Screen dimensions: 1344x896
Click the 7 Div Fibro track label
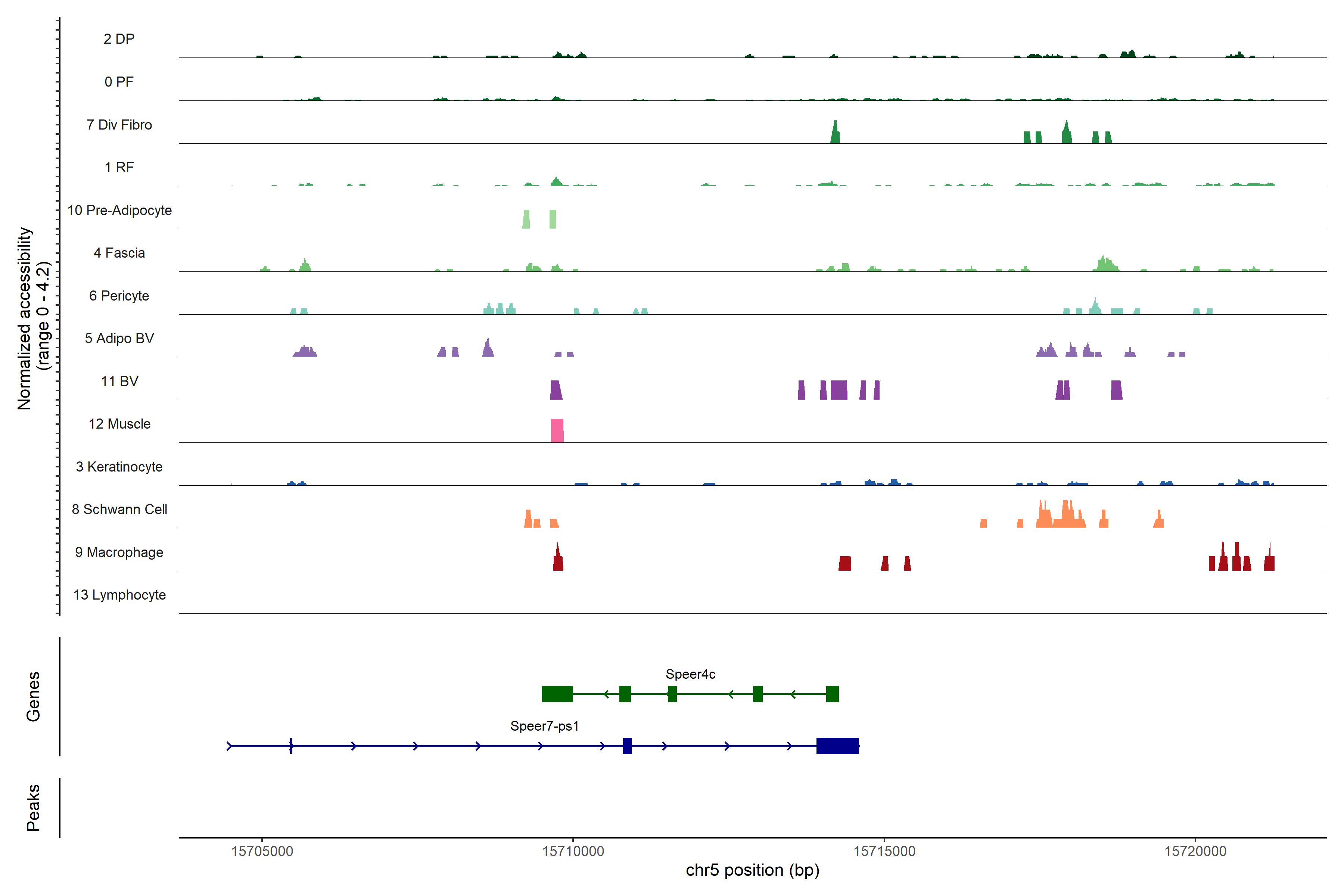[x=119, y=125]
